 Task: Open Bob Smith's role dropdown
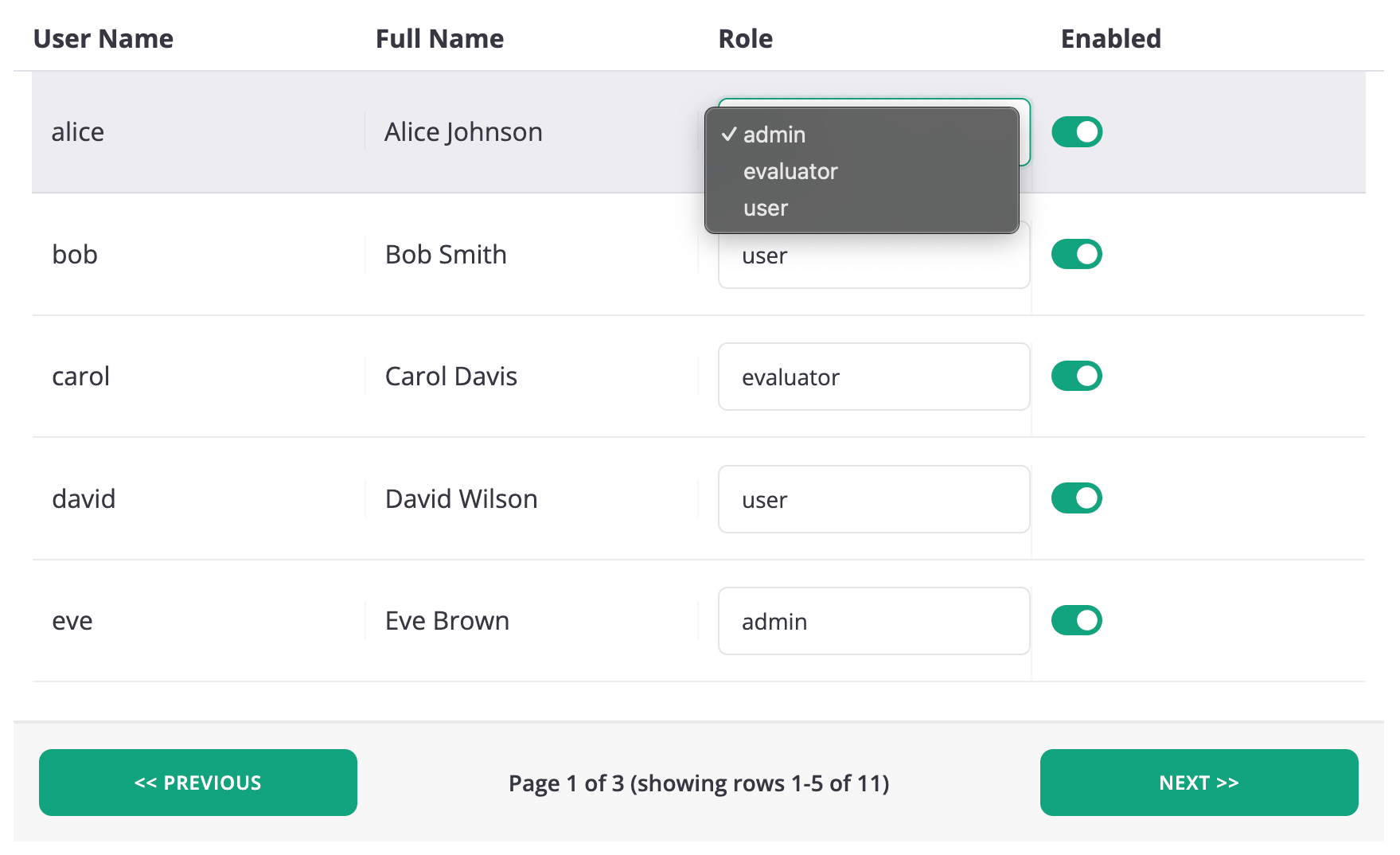point(873,256)
